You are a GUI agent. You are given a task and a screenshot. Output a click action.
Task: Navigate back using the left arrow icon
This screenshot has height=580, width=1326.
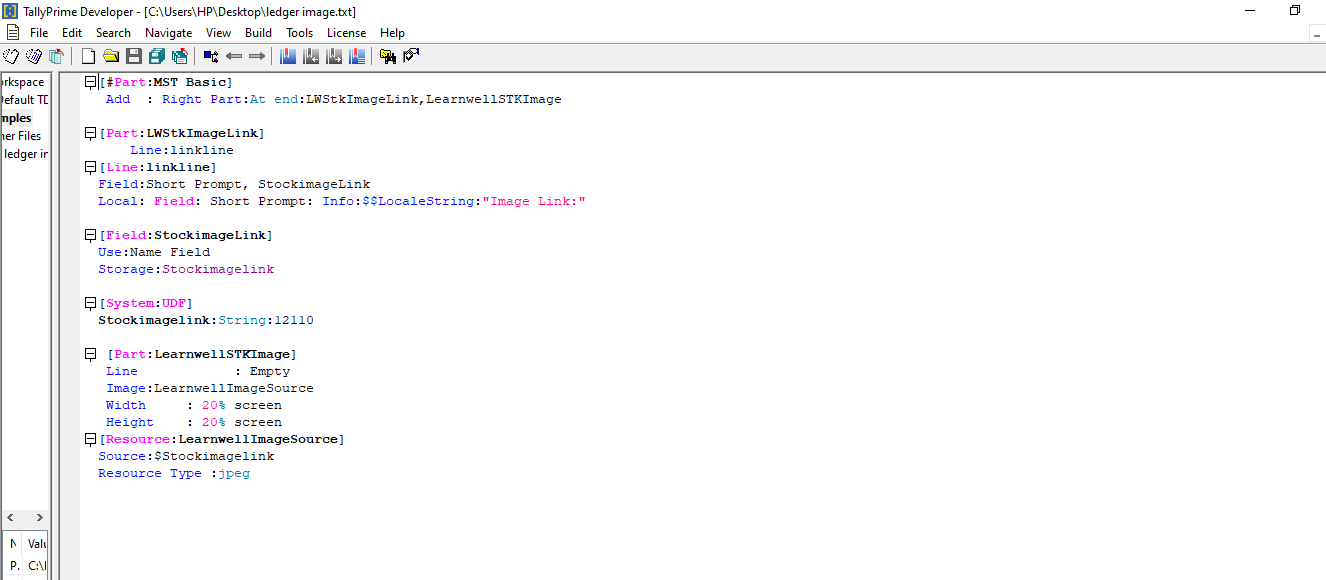coord(234,56)
